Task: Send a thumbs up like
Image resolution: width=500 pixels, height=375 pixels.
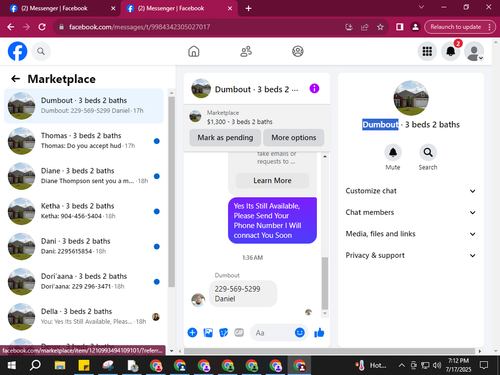Action: 319,332
